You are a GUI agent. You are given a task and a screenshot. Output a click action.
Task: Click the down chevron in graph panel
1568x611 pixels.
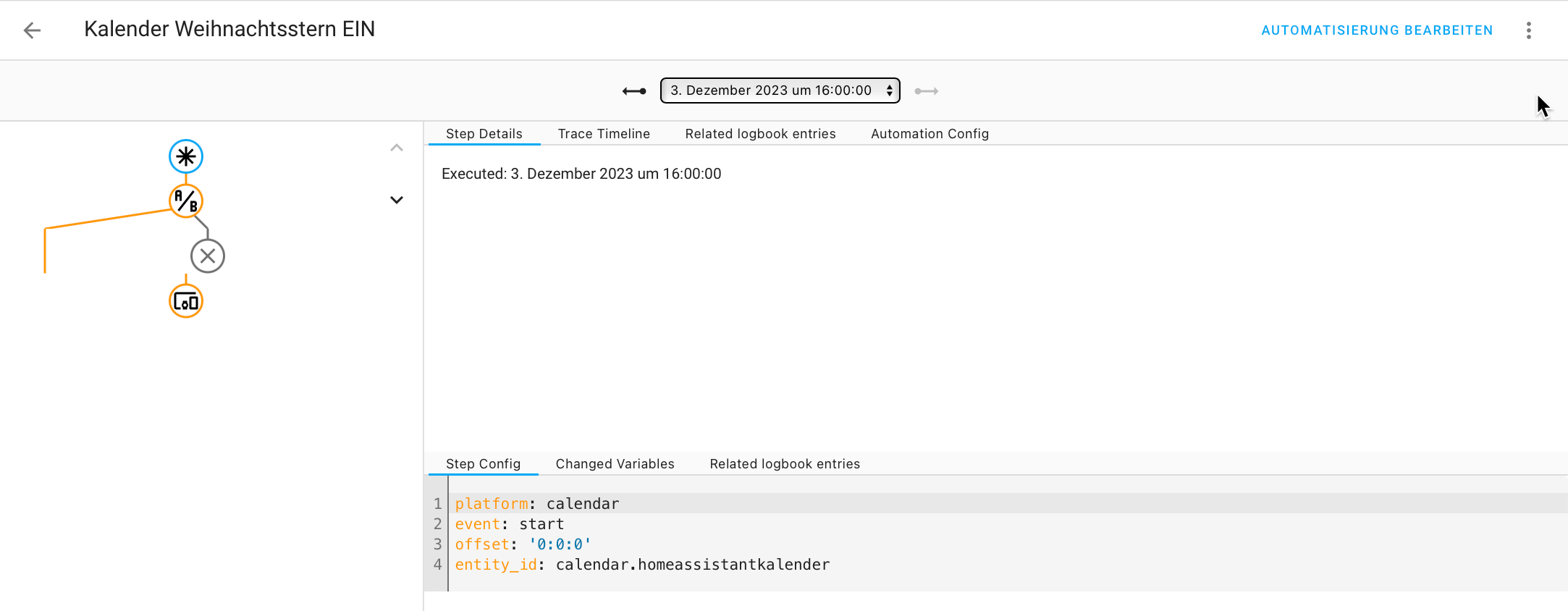tap(396, 200)
